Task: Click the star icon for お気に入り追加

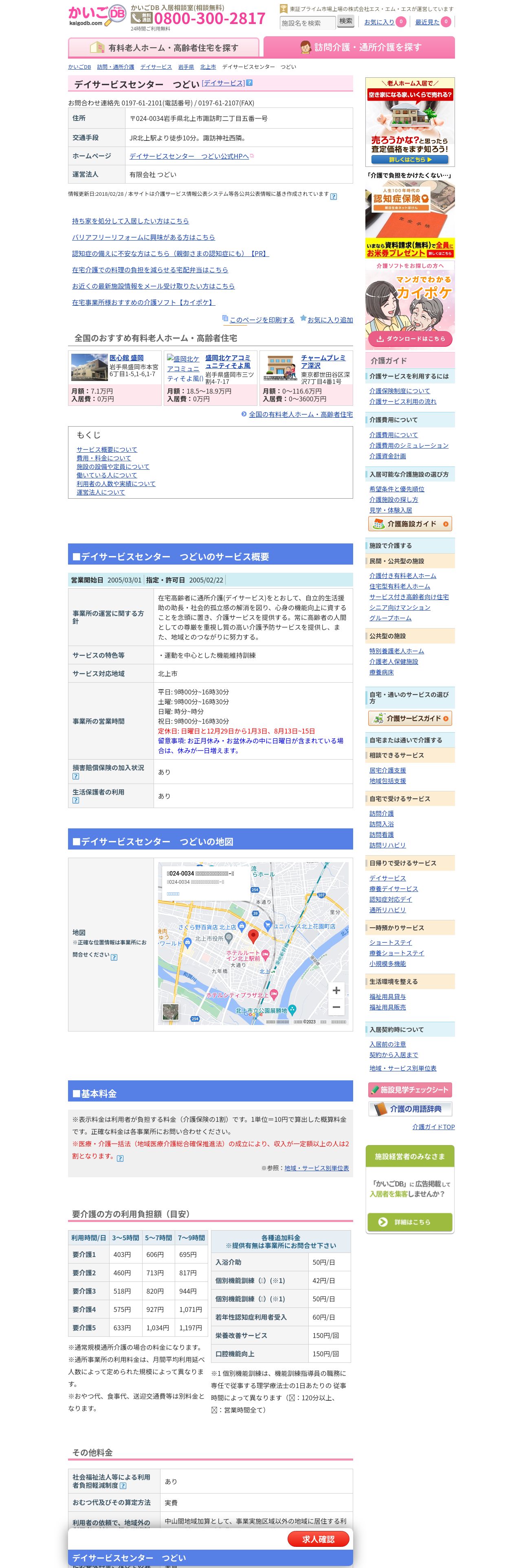Action: [303, 318]
